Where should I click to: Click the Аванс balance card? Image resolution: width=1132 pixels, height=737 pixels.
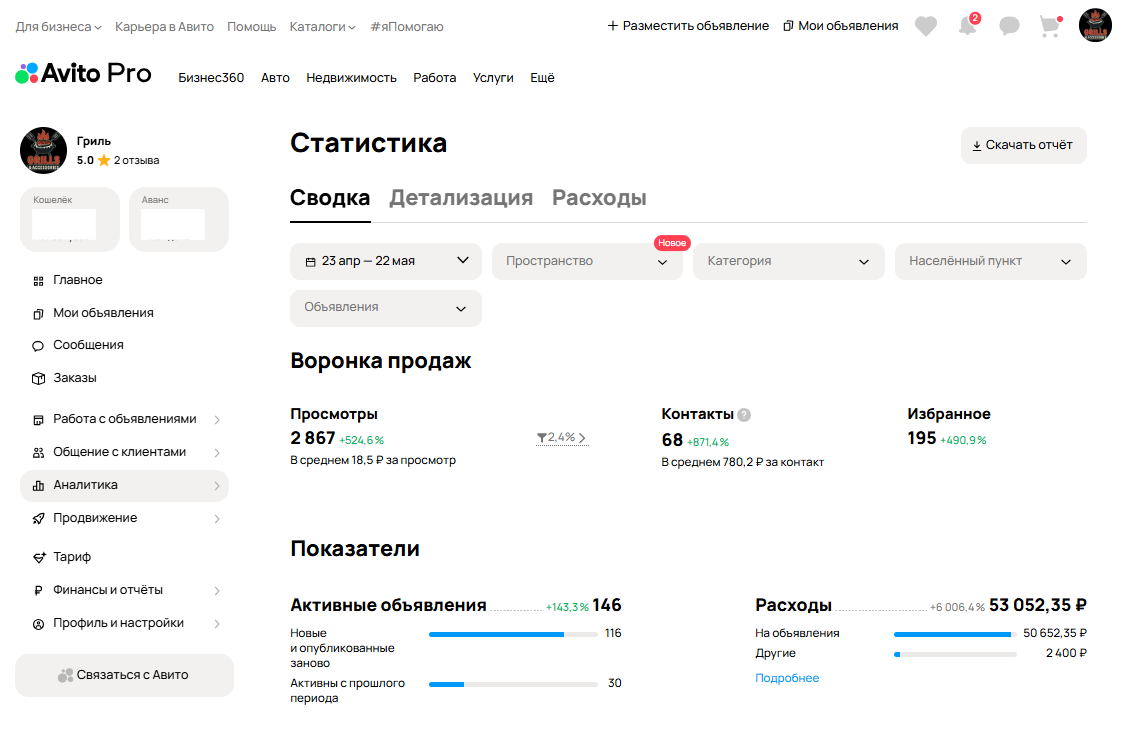pyautogui.click(x=178, y=219)
